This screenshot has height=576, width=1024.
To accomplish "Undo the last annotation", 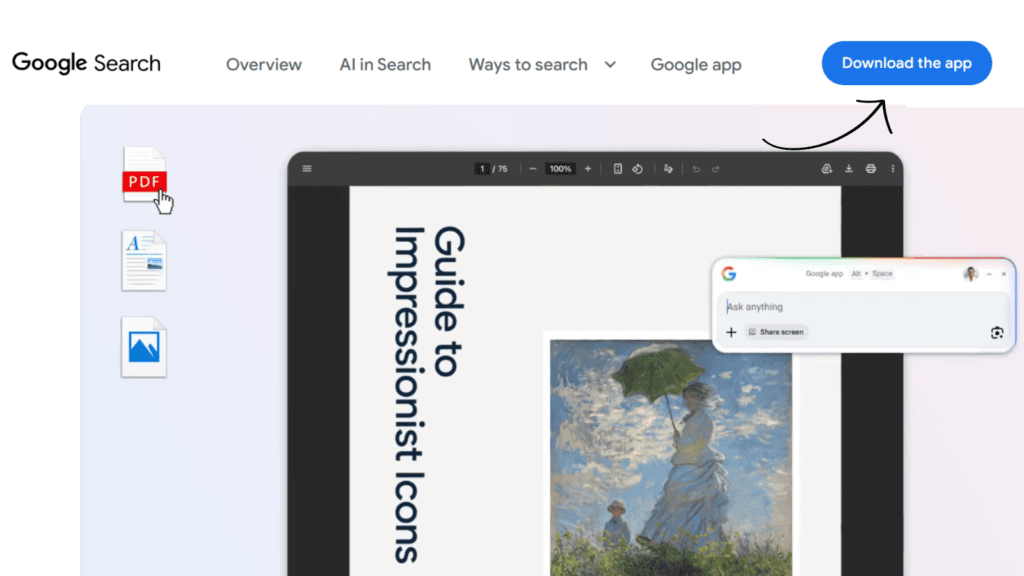I will [697, 169].
